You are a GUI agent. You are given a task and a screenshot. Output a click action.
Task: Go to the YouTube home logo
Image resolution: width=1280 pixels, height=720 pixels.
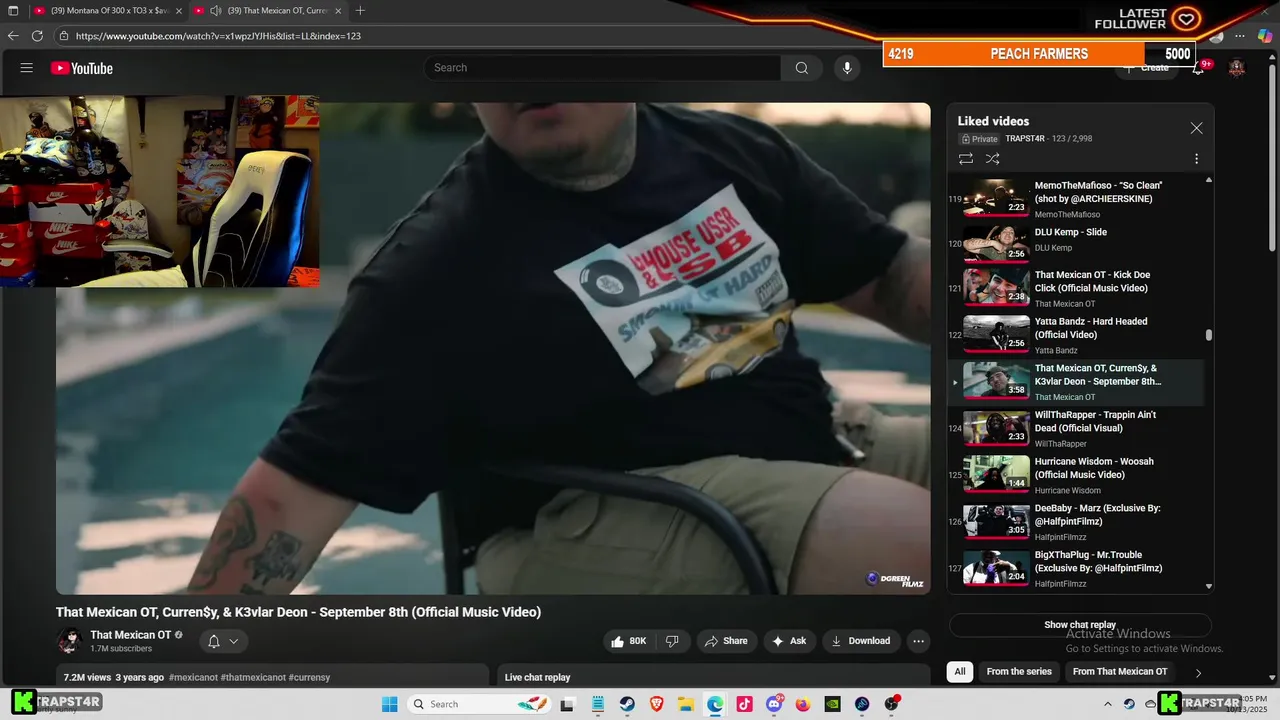(82, 68)
